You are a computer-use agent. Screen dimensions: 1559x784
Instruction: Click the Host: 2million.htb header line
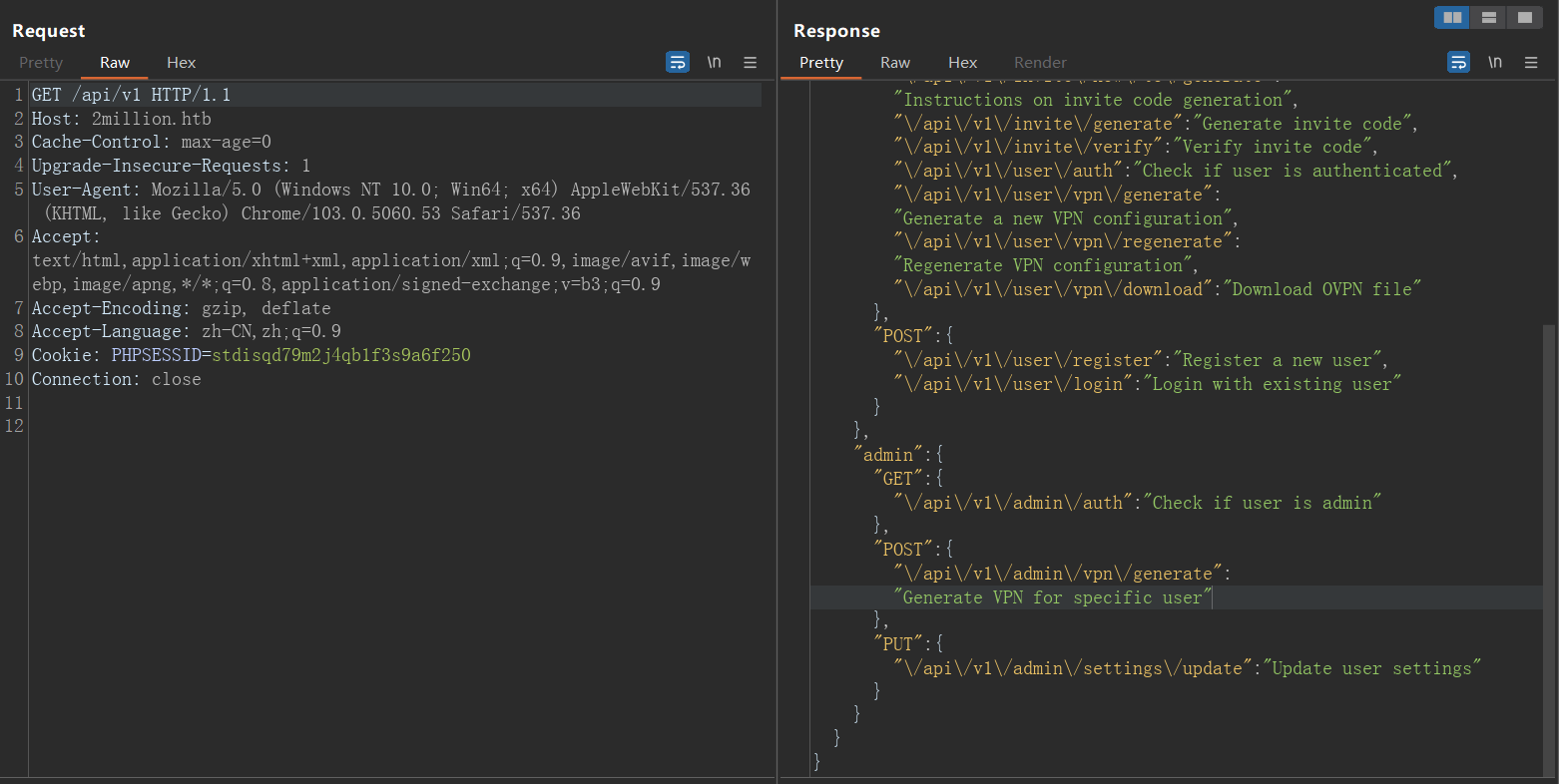(x=122, y=119)
